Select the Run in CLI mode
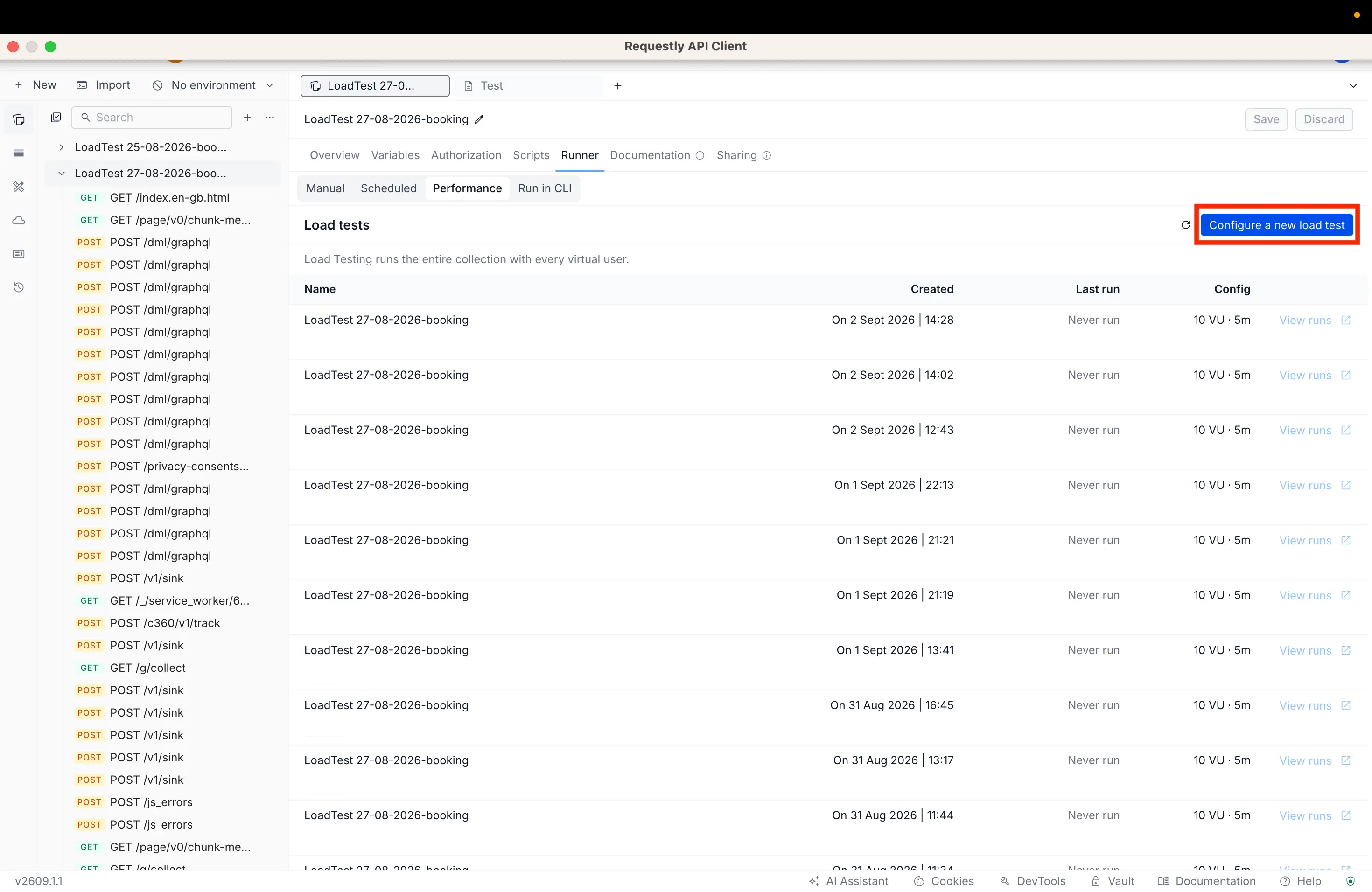The image size is (1372, 892). coord(545,188)
